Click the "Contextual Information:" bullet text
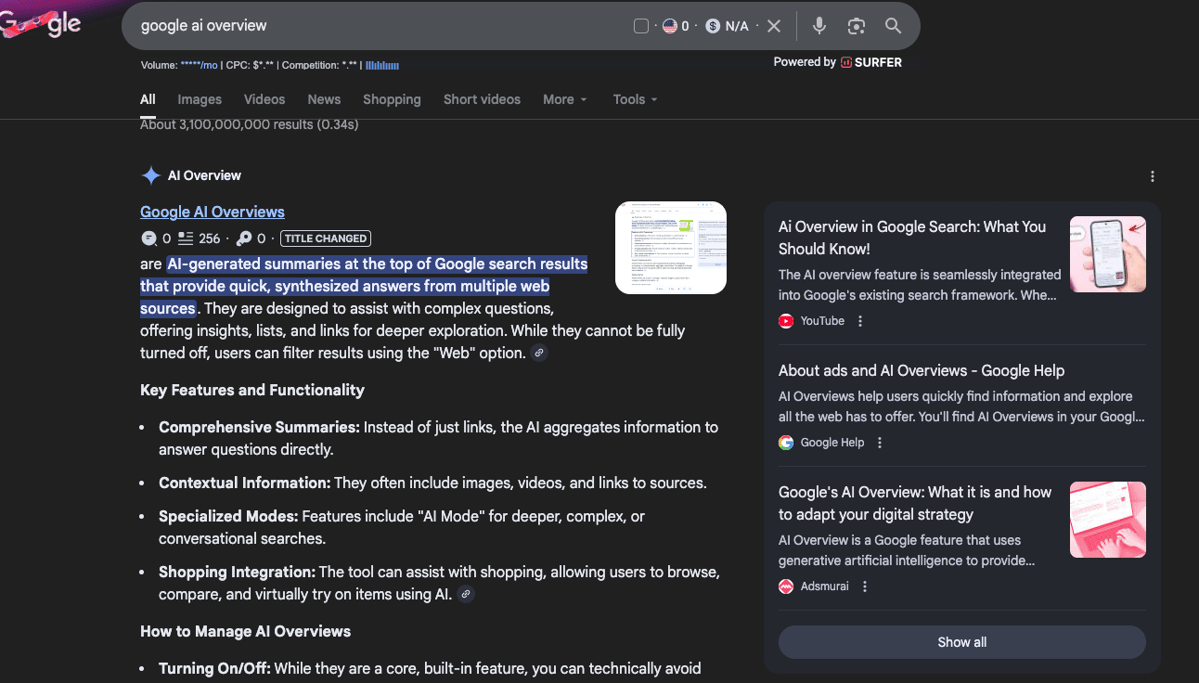Image resolution: width=1199 pixels, height=683 pixels. tap(245, 483)
